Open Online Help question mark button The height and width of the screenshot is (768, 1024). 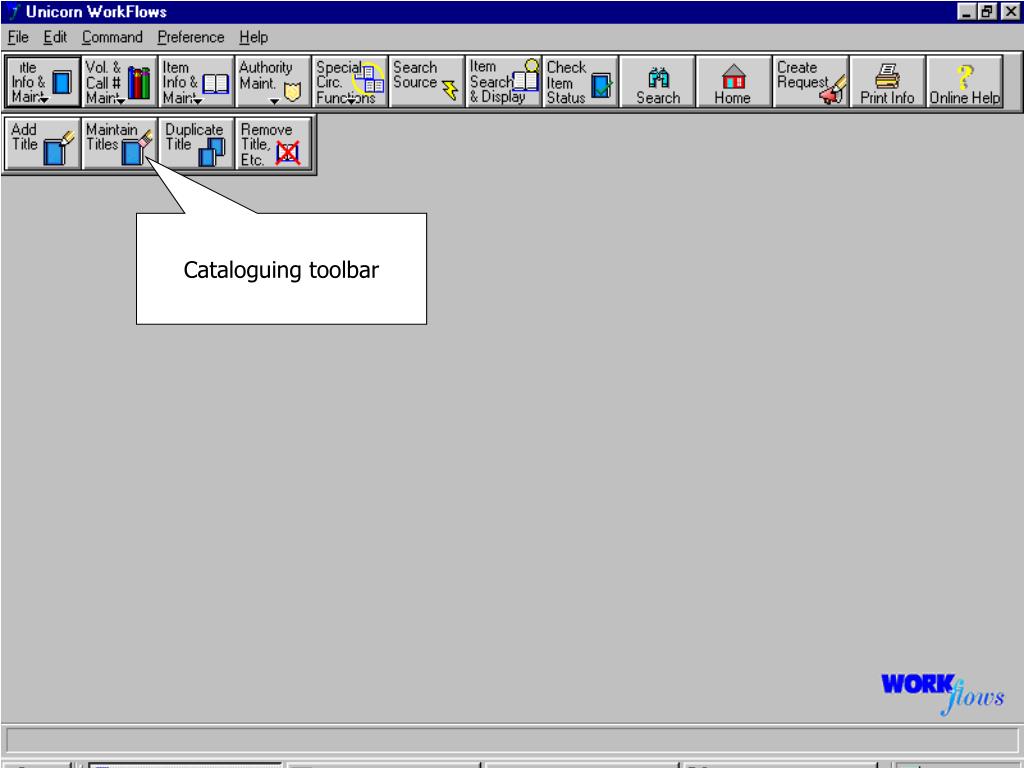(965, 82)
